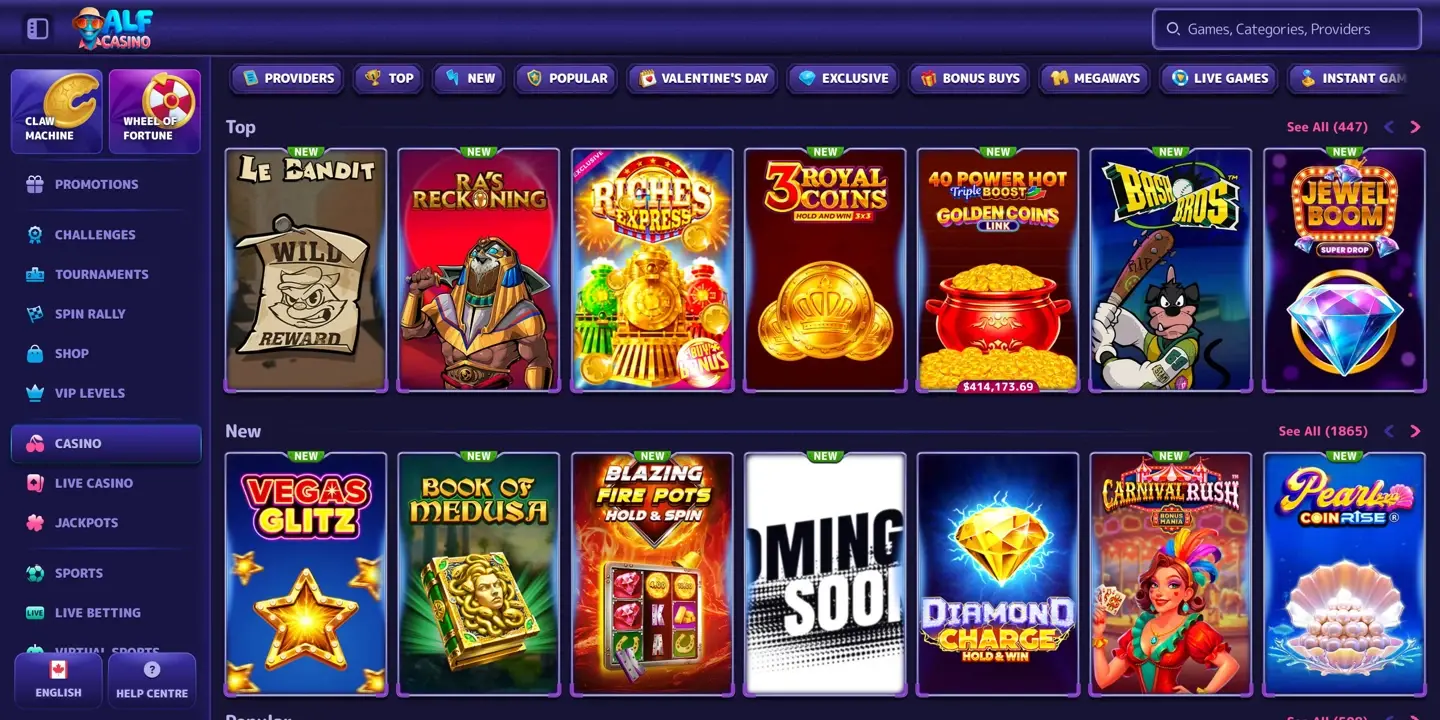1440x720 pixels.
Task: Open the English language selector
Action: (x=59, y=681)
